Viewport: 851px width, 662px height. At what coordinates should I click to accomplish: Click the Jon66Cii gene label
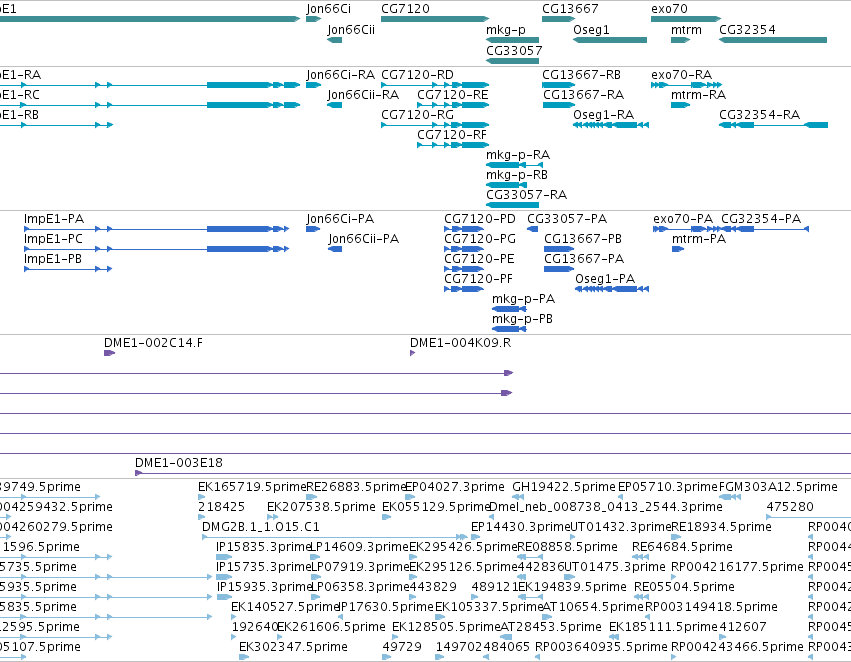tap(351, 29)
